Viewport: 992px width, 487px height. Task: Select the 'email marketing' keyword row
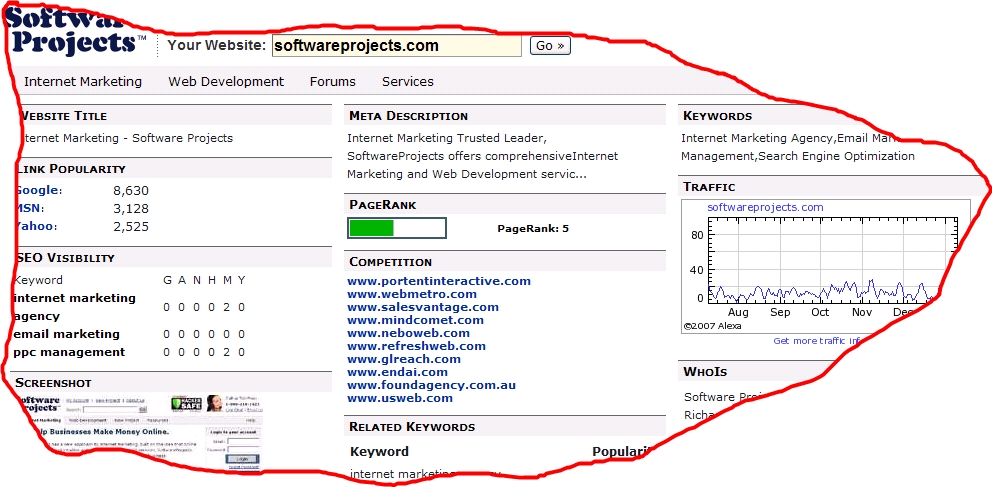pos(129,334)
